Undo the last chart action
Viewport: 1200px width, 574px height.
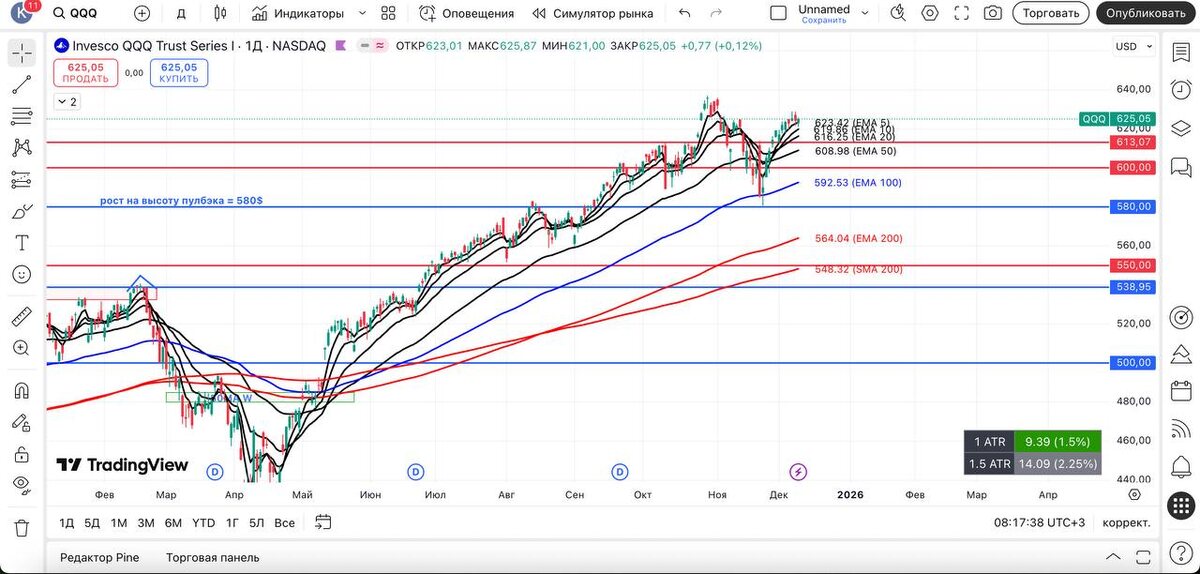pyautogui.click(x=684, y=13)
